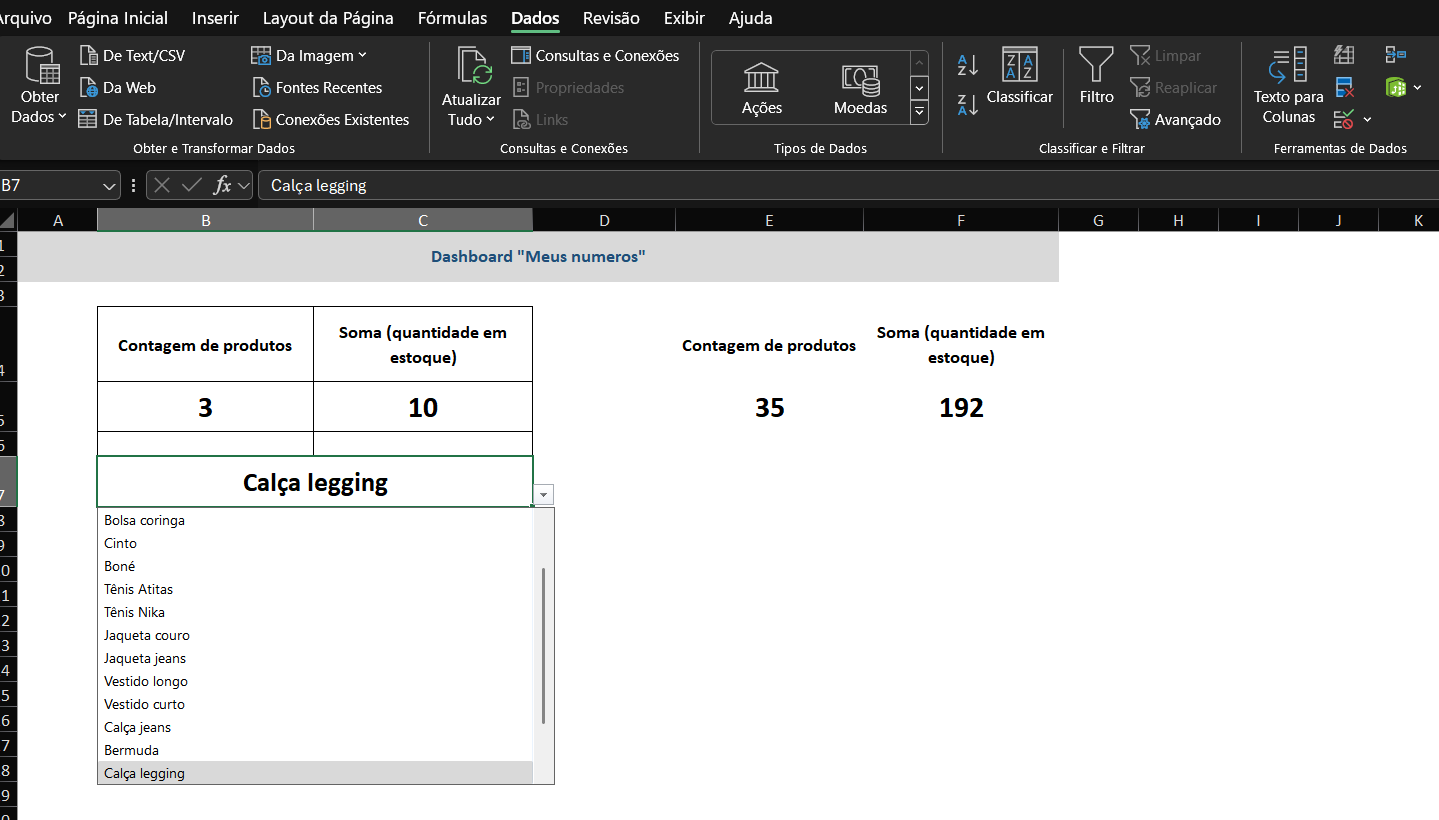Open the Classificar sort dialog
The image size is (1439, 820).
(1020, 76)
